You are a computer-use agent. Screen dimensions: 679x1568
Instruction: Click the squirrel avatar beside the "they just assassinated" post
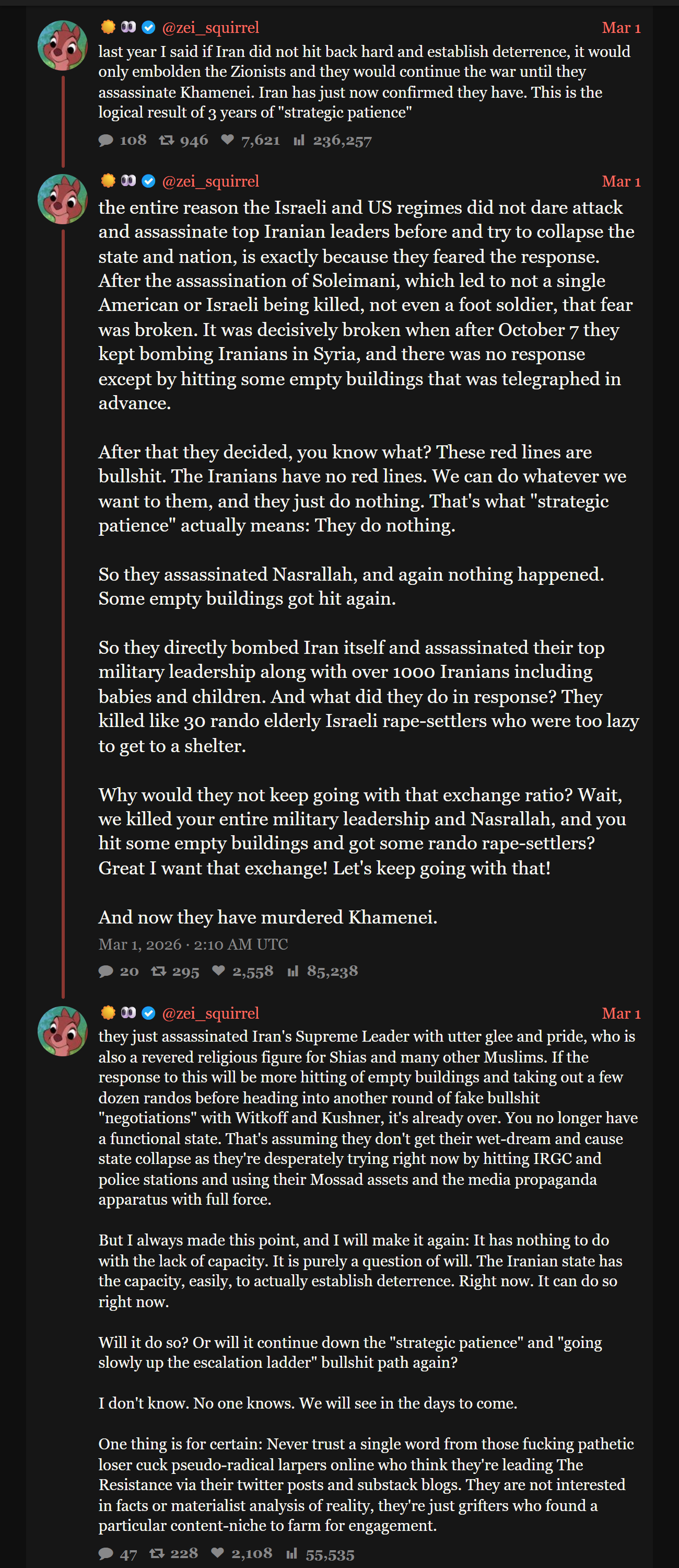point(63,1031)
